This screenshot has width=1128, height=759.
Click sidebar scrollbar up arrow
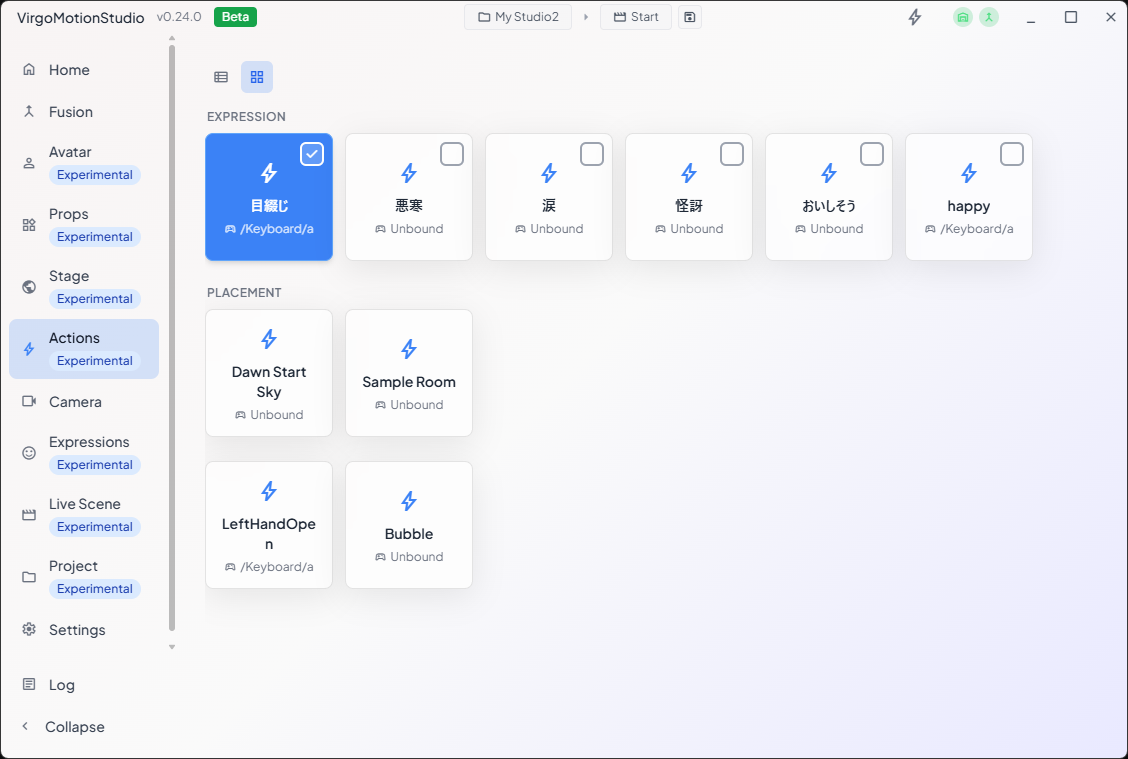[172, 38]
